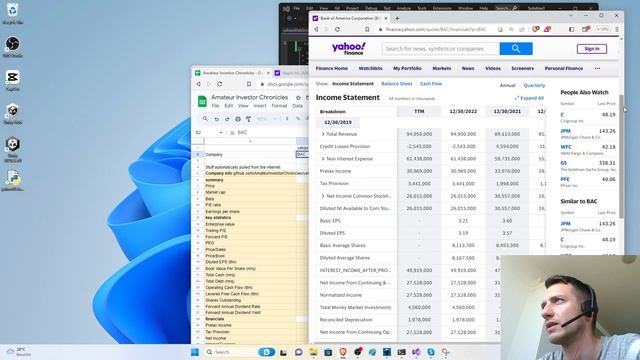Expand the Total Revenue row

point(323,134)
